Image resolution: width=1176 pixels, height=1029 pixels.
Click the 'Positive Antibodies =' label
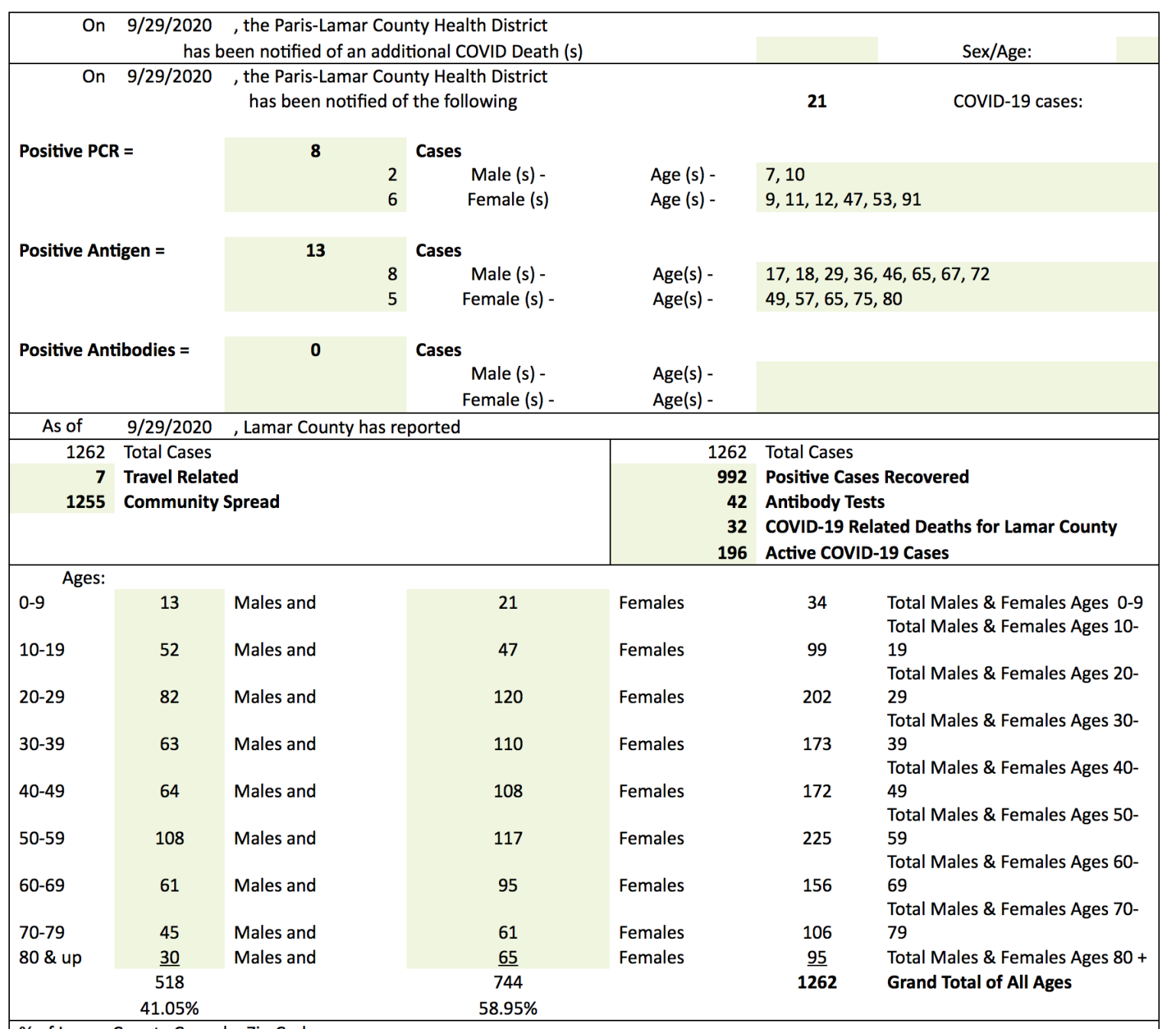click(104, 350)
